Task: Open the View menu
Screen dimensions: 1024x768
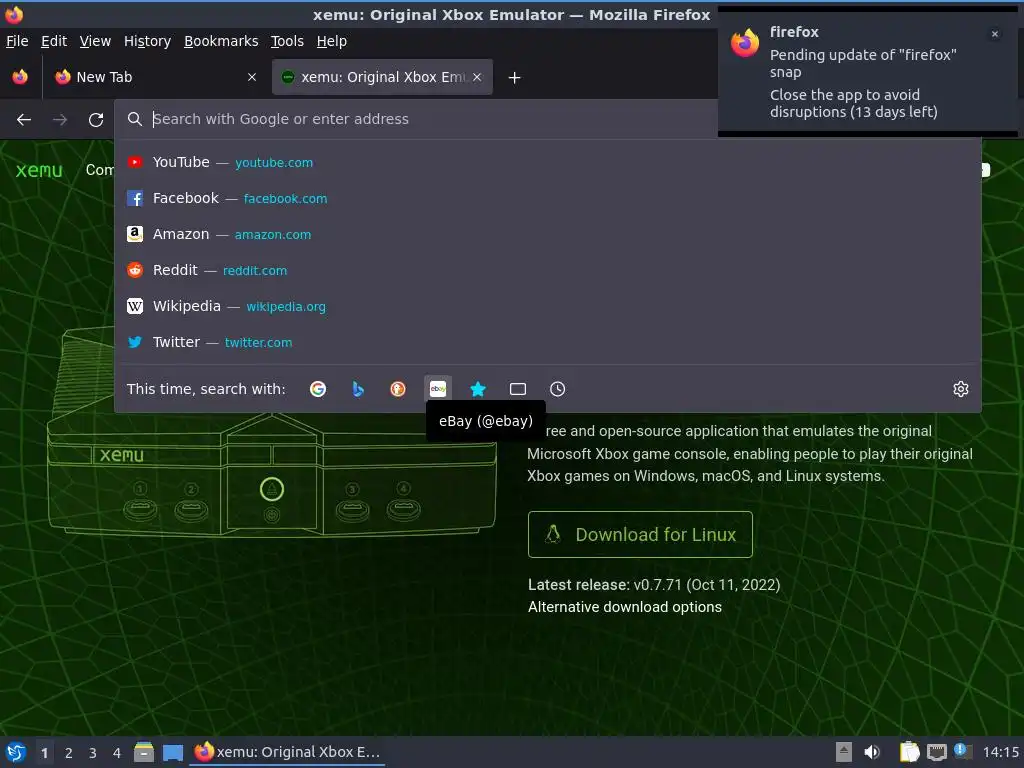Action: coord(95,41)
